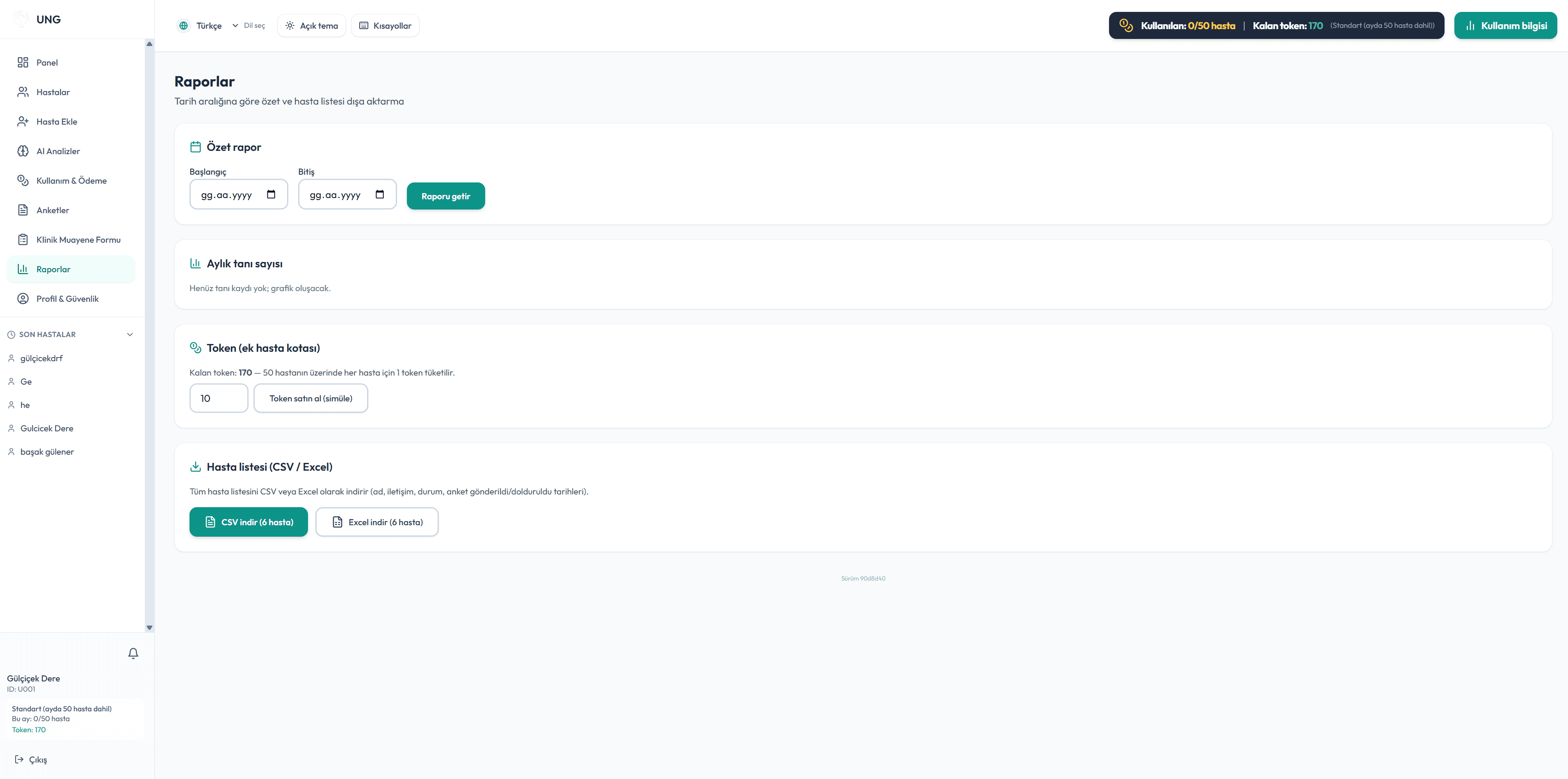The width and height of the screenshot is (1568, 779).
Task: Click the UNG logo icon
Action: coord(21,19)
